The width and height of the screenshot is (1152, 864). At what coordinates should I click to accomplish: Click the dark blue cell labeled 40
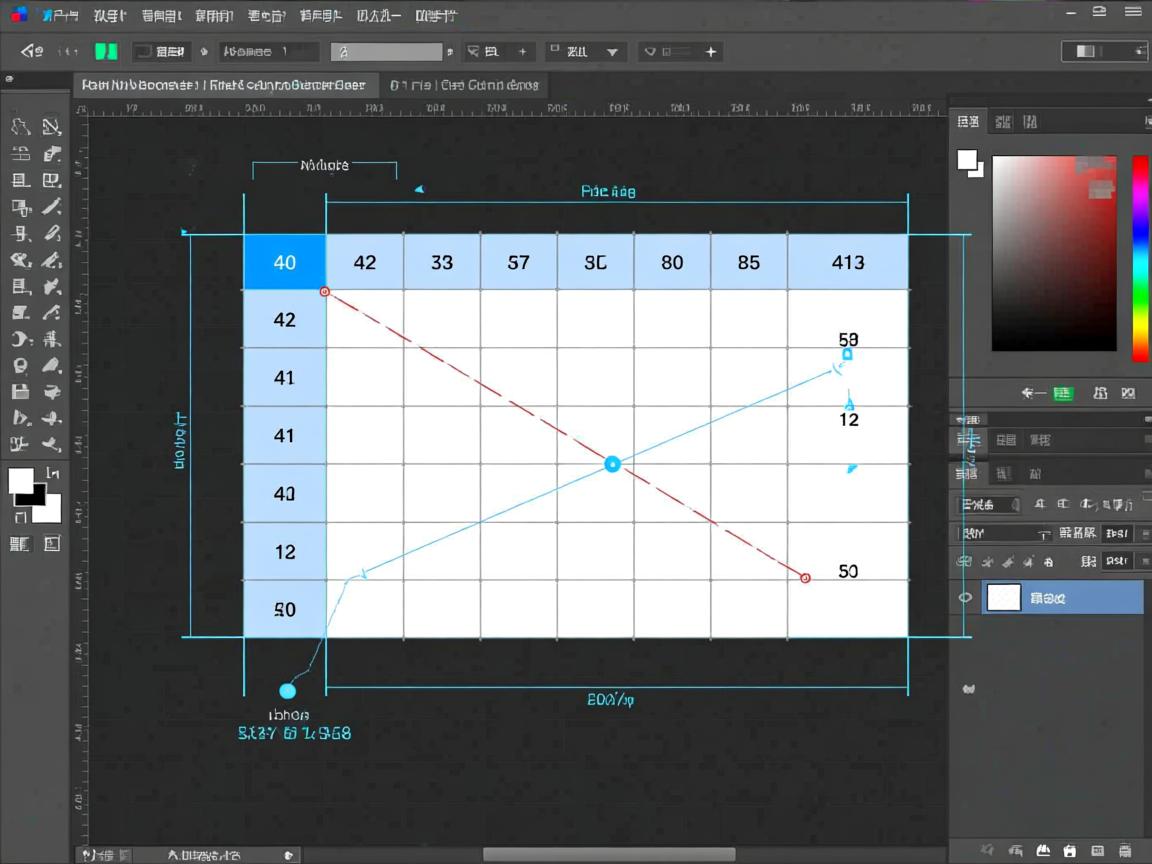coord(285,262)
